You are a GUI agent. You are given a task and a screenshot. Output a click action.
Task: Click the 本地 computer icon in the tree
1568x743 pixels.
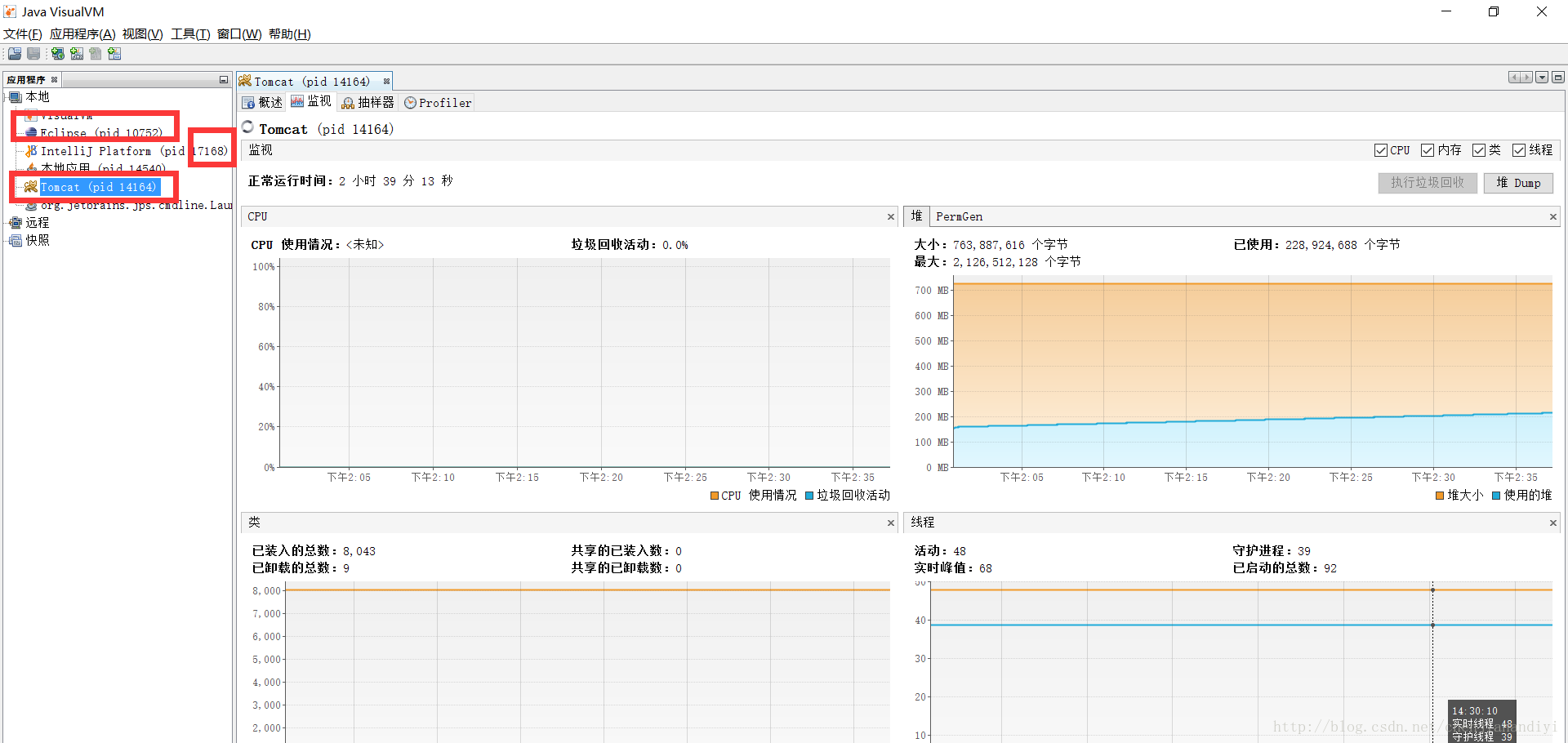(x=16, y=97)
